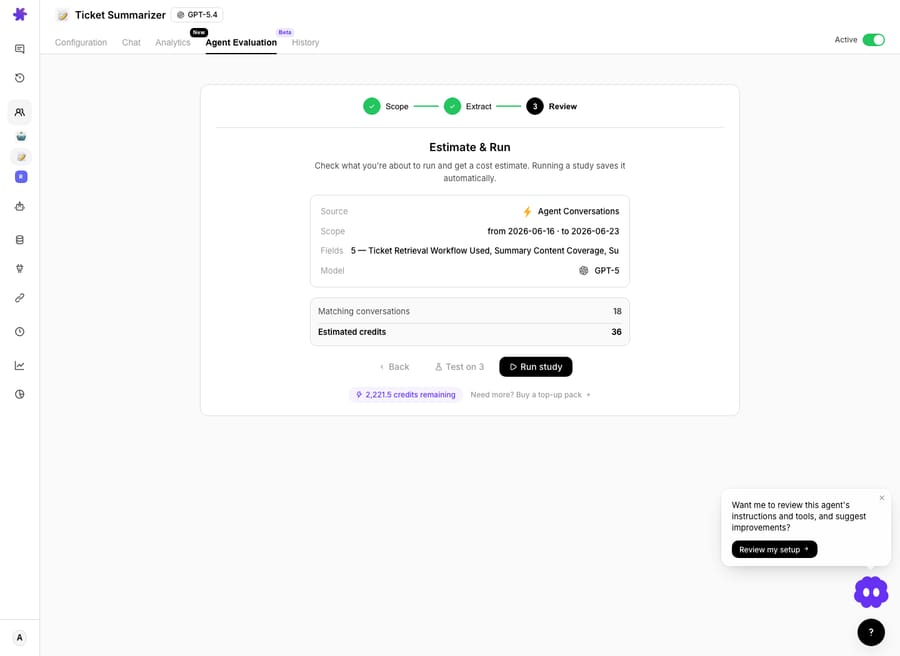The image size is (900, 656).
Task: Click the GPT-5 model value text
Action: (x=607, y=270)
